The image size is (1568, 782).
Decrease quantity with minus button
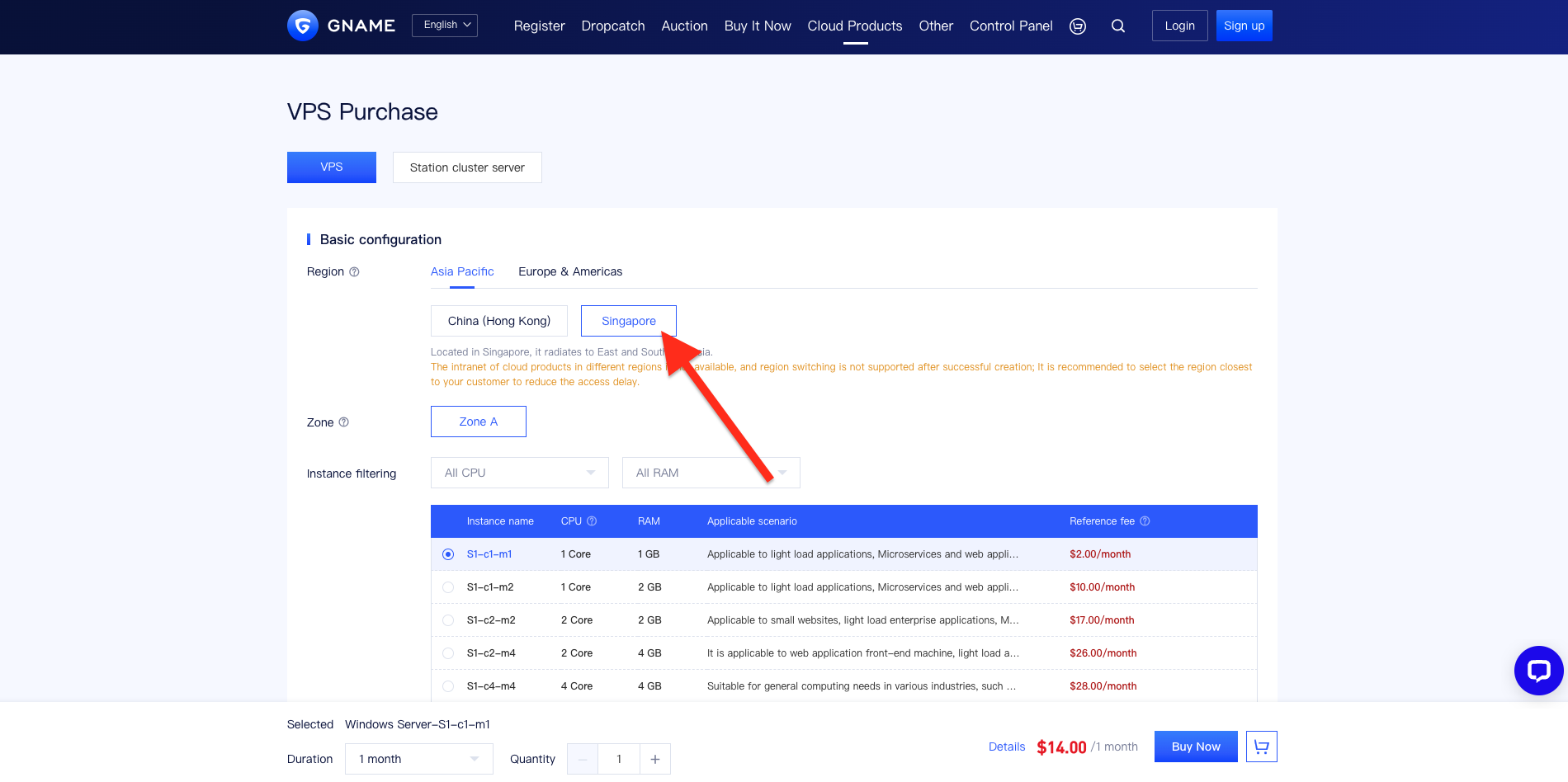[583, 759]
